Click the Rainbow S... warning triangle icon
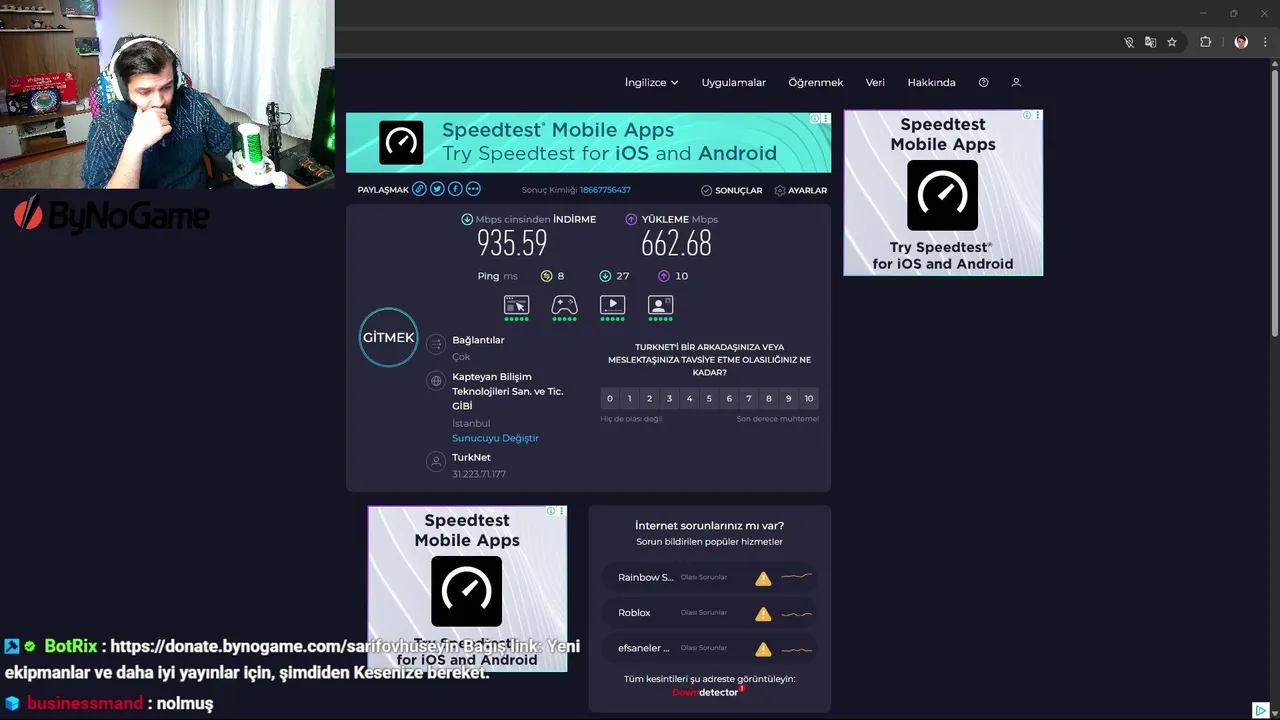Image resolution: width=1280 pixels, height=720 pixels. (x=763, y=578)
